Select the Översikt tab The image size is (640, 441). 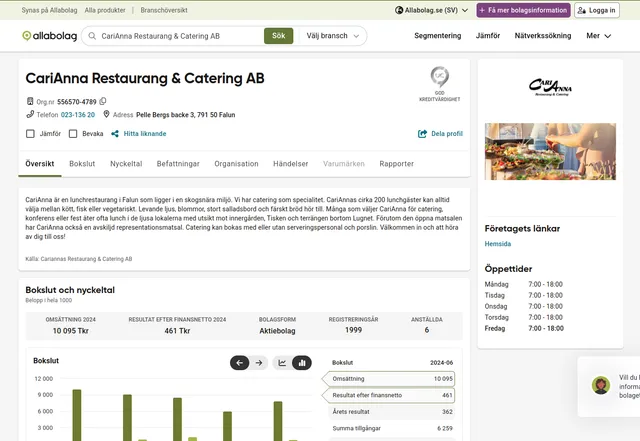pos(40,164)
